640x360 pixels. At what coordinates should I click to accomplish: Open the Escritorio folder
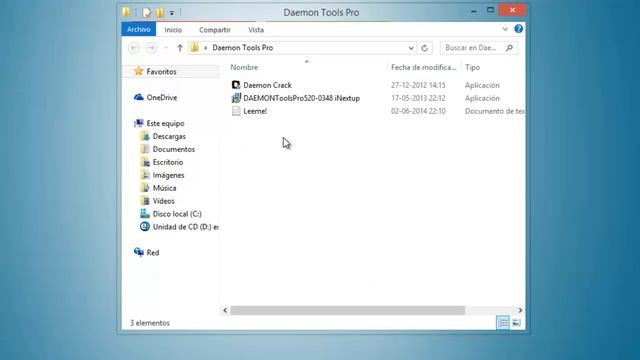point(168,162)
